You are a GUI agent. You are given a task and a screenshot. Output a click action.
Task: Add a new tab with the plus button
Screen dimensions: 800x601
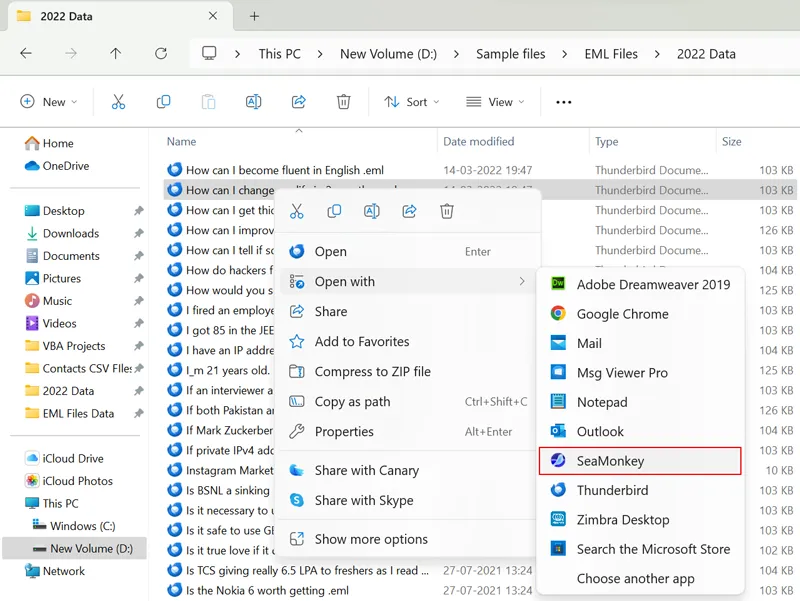coord(254,16)
